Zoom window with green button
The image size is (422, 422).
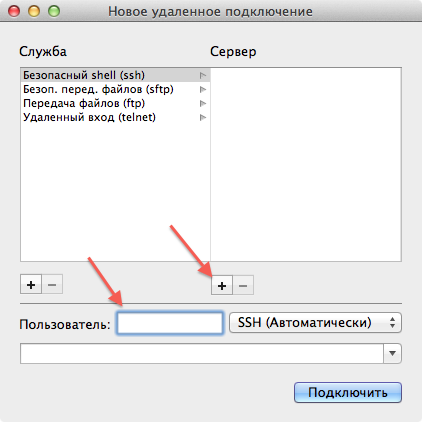click(54, 11)
